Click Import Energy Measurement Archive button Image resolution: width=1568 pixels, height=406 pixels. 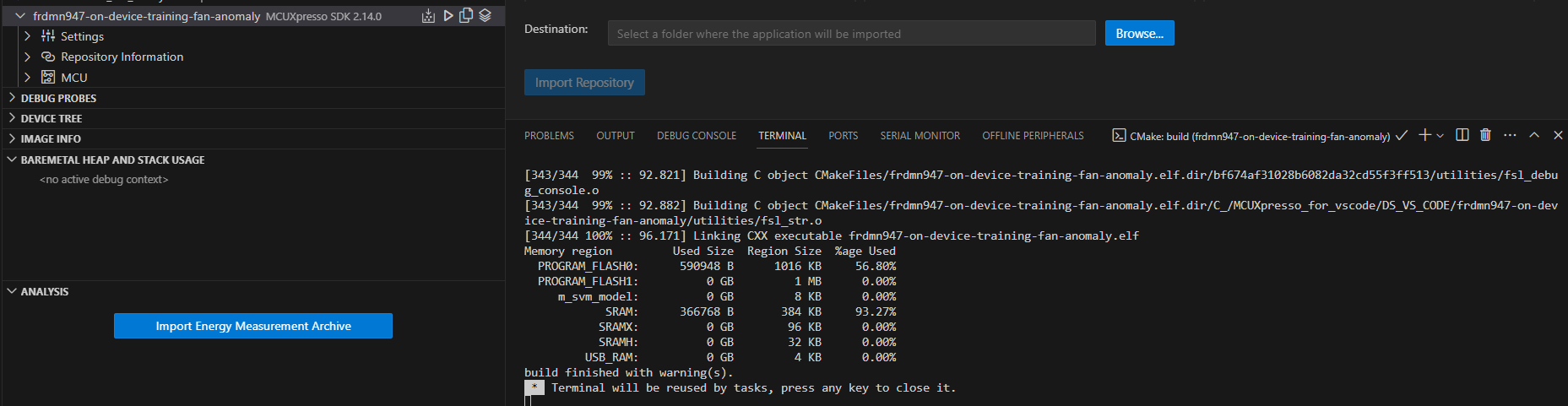253,326
